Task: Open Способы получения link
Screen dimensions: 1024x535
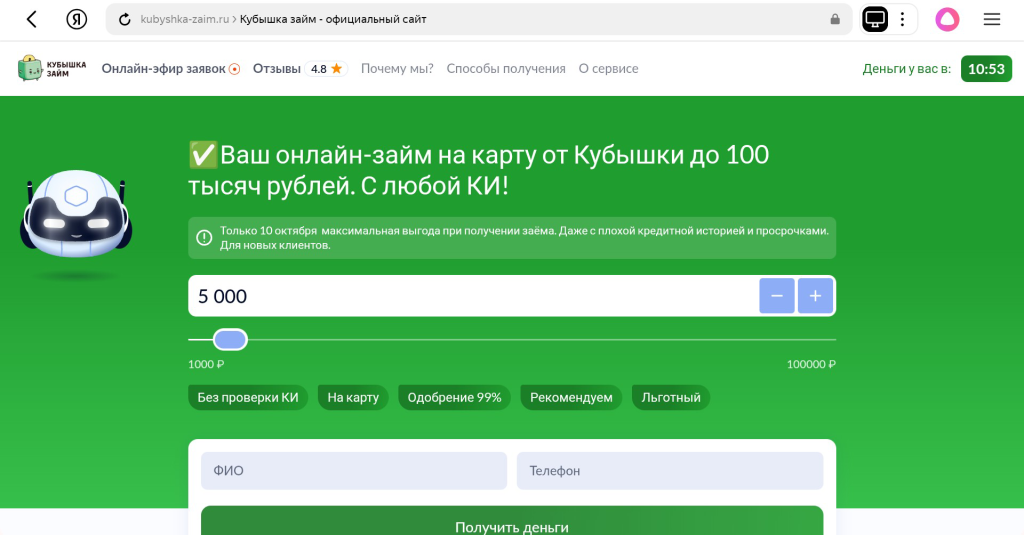Action: [x=506, y=69]
